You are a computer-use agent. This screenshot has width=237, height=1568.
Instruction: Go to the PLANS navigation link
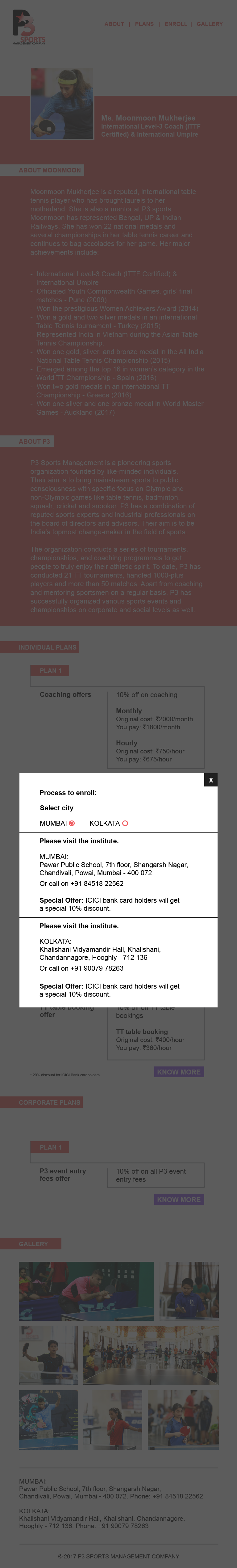145,24
